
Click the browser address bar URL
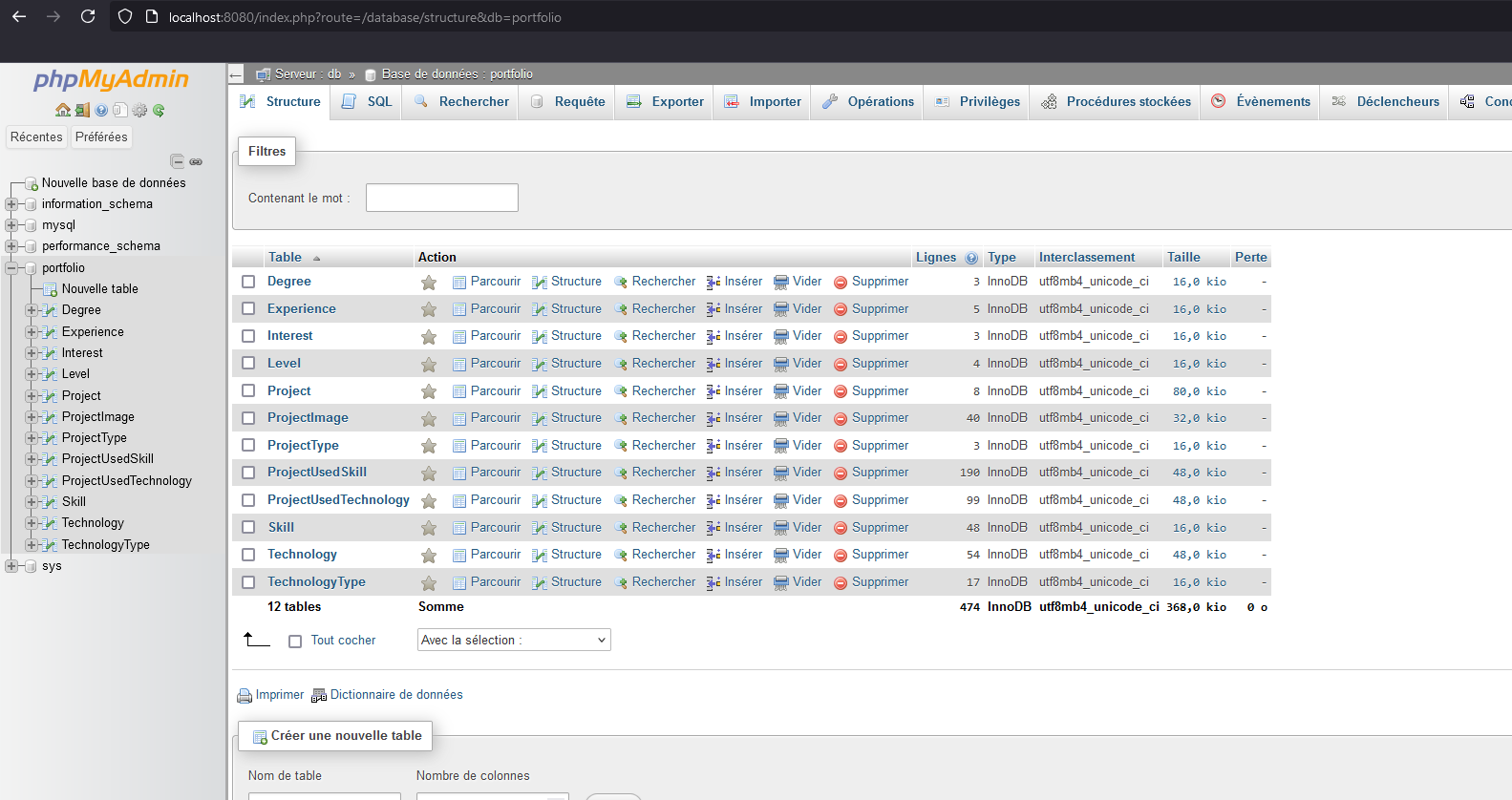(365, 17)
